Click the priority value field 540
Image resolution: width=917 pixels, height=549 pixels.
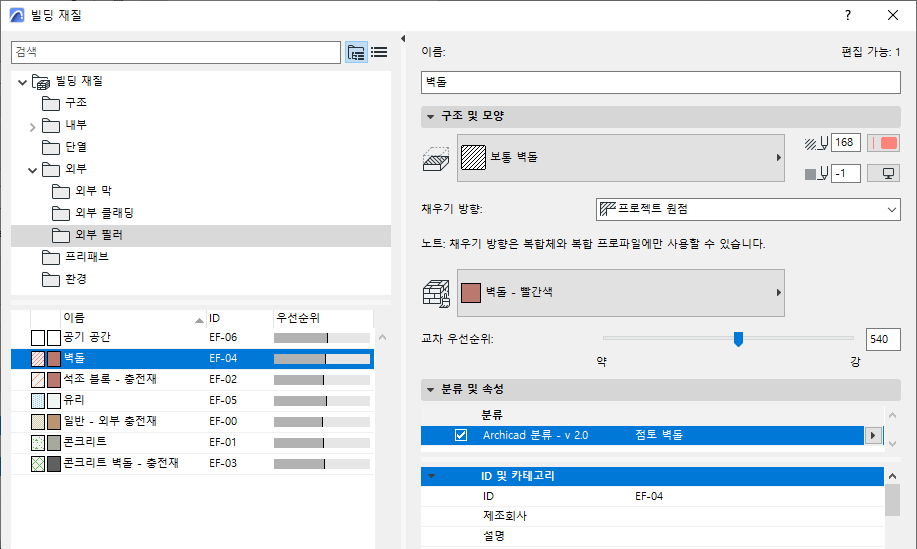pos(883,339)
